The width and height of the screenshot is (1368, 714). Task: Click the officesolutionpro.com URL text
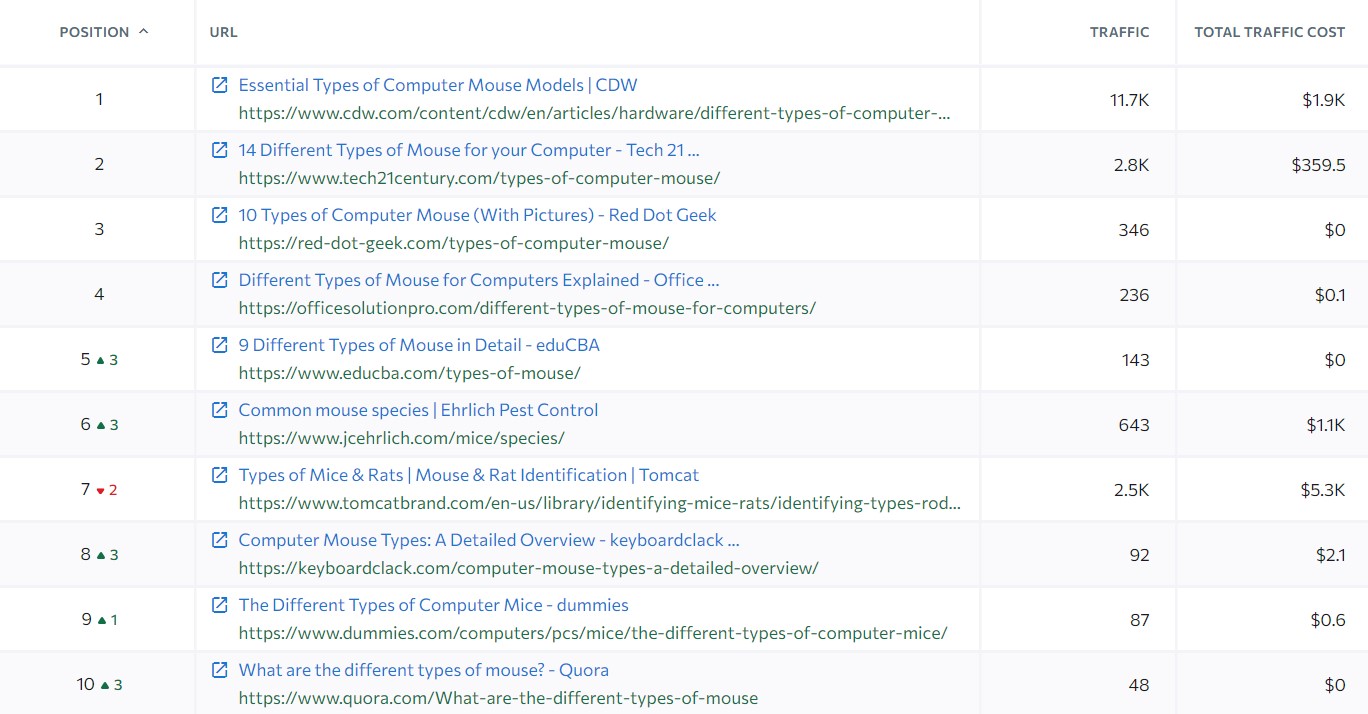coord(527,308)
